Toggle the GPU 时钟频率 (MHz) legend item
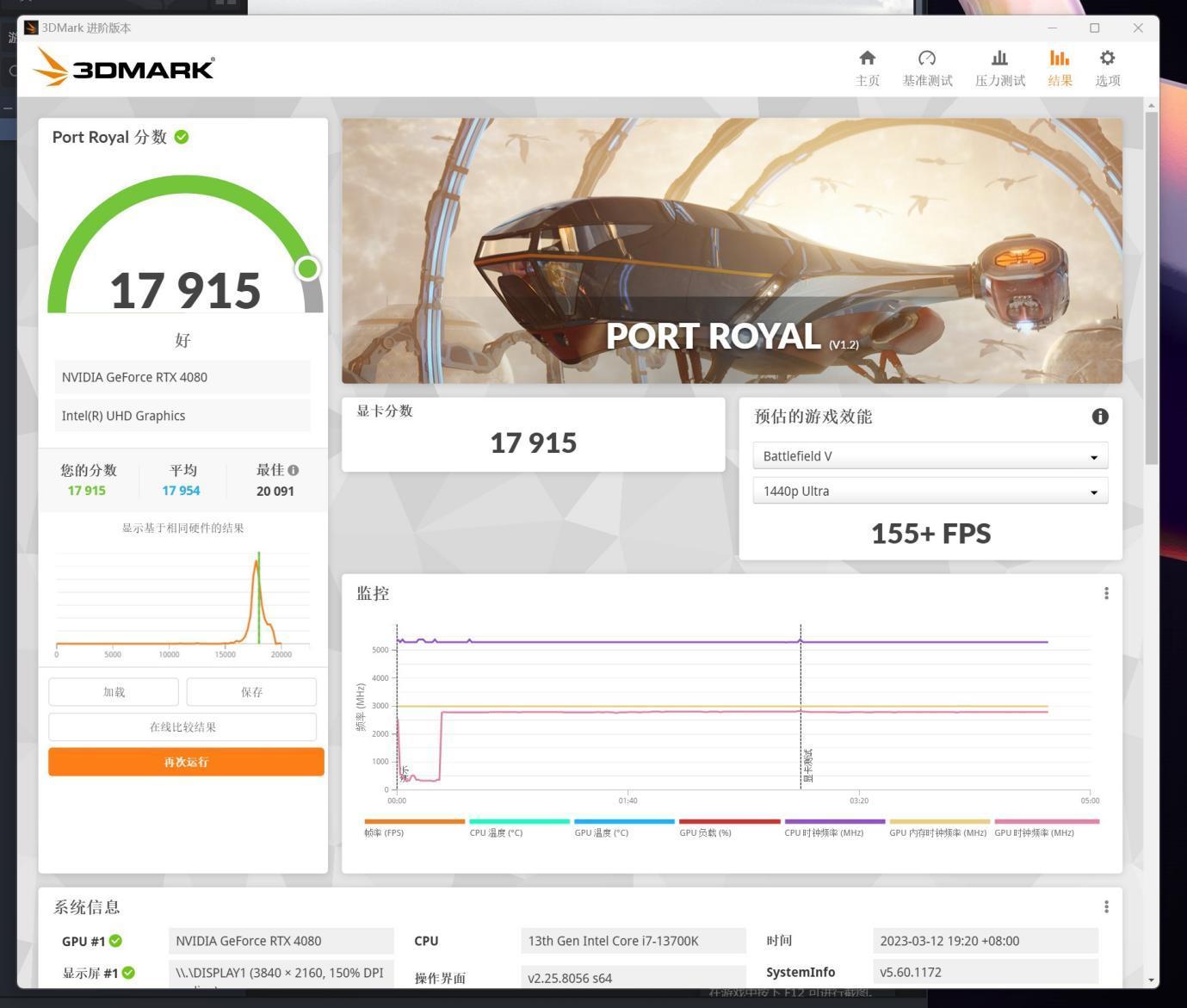 1046,828
